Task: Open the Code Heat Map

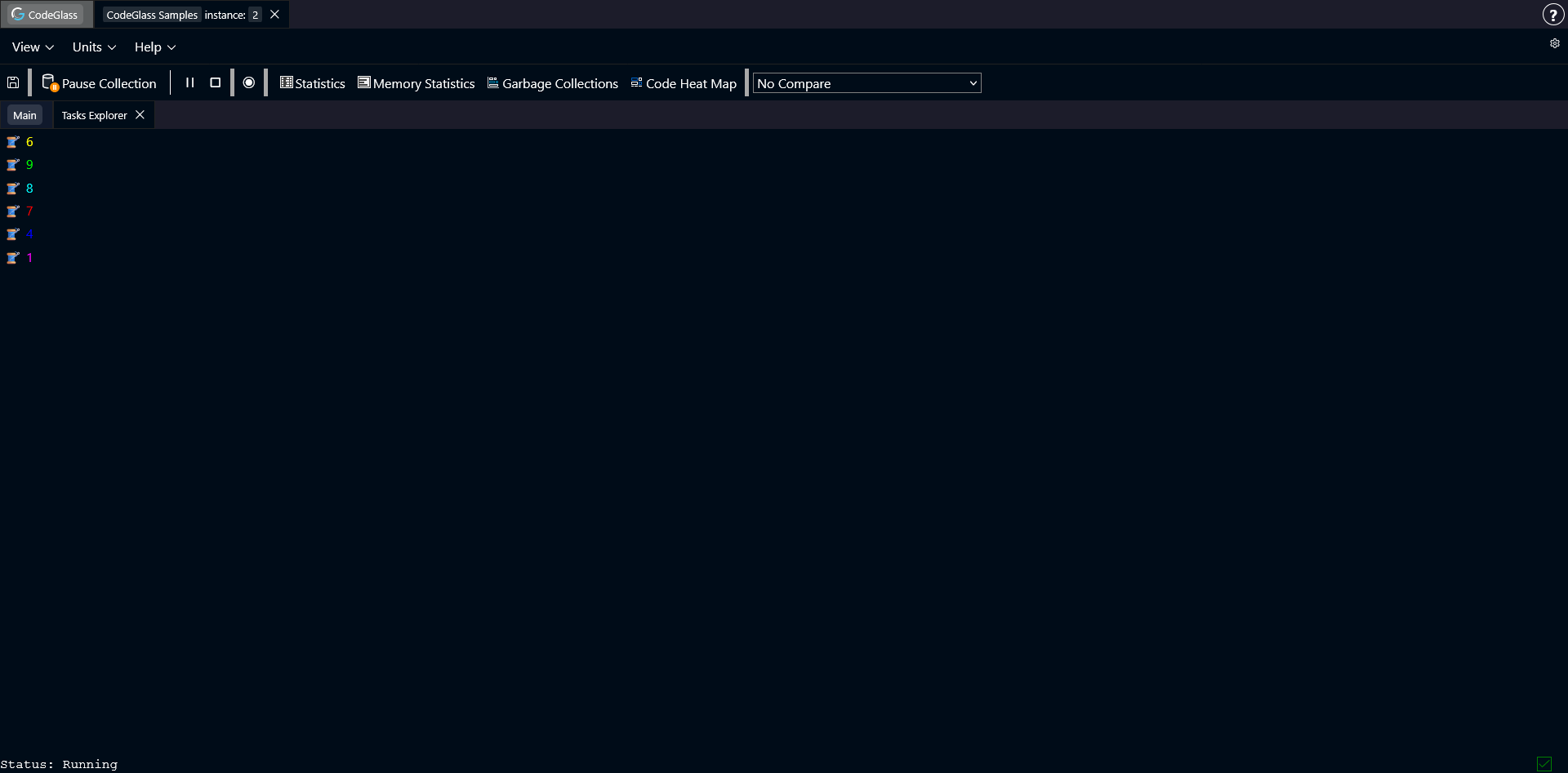Action: [683, 82]
